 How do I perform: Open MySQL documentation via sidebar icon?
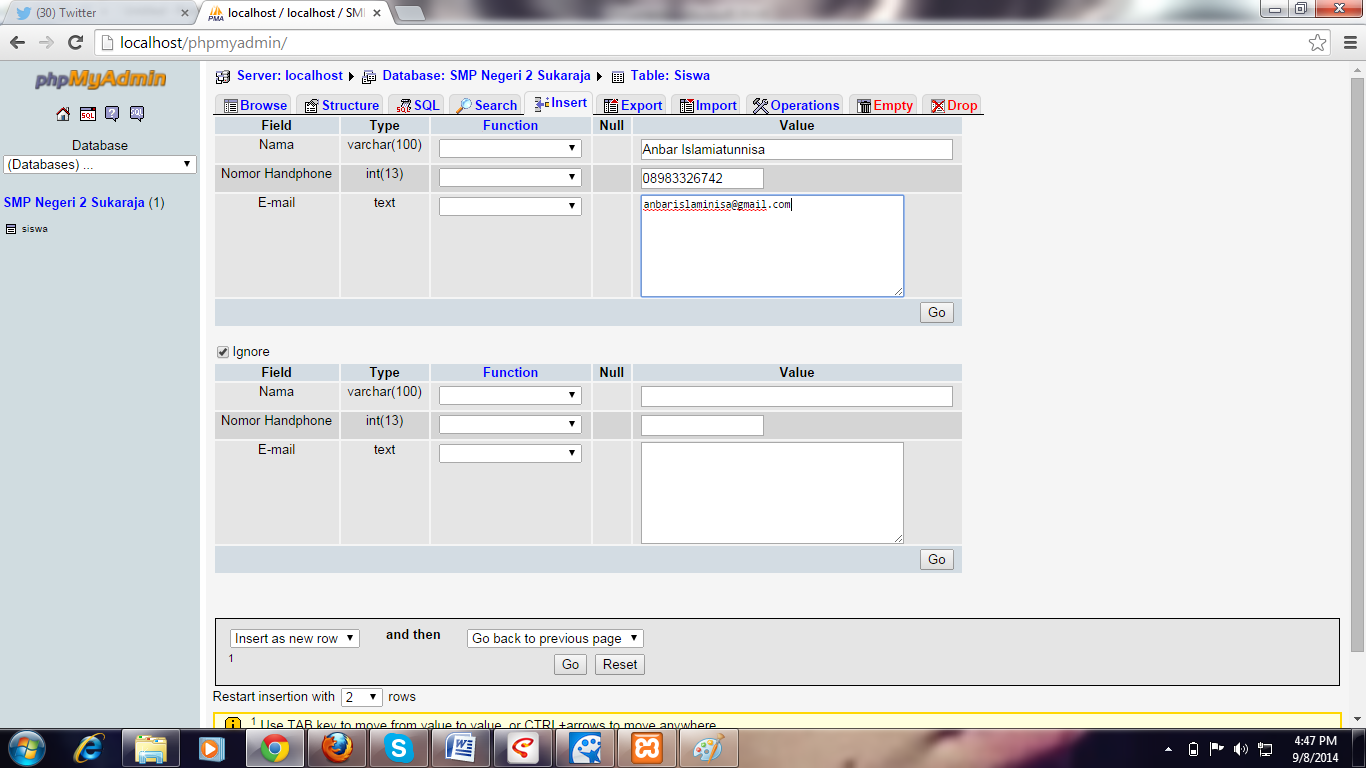point(137,113)
